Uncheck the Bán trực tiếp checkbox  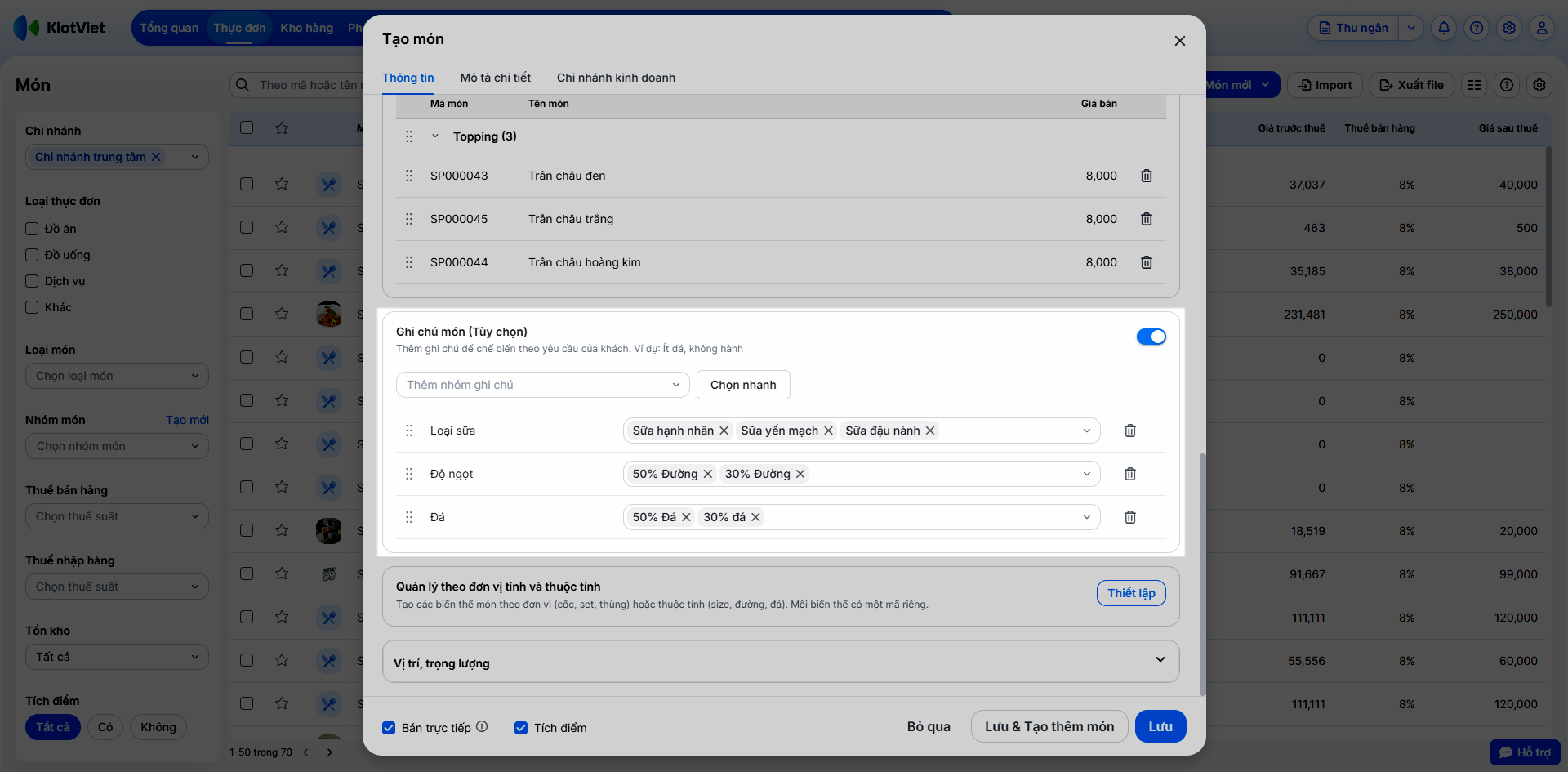click(389, 728)
